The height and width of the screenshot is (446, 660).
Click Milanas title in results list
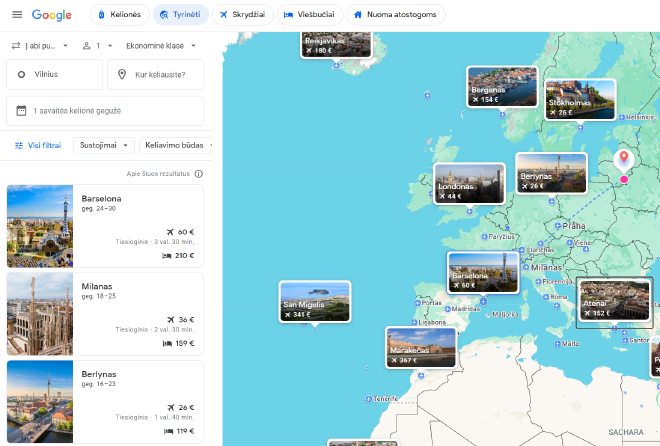click(x=97, y=287)
